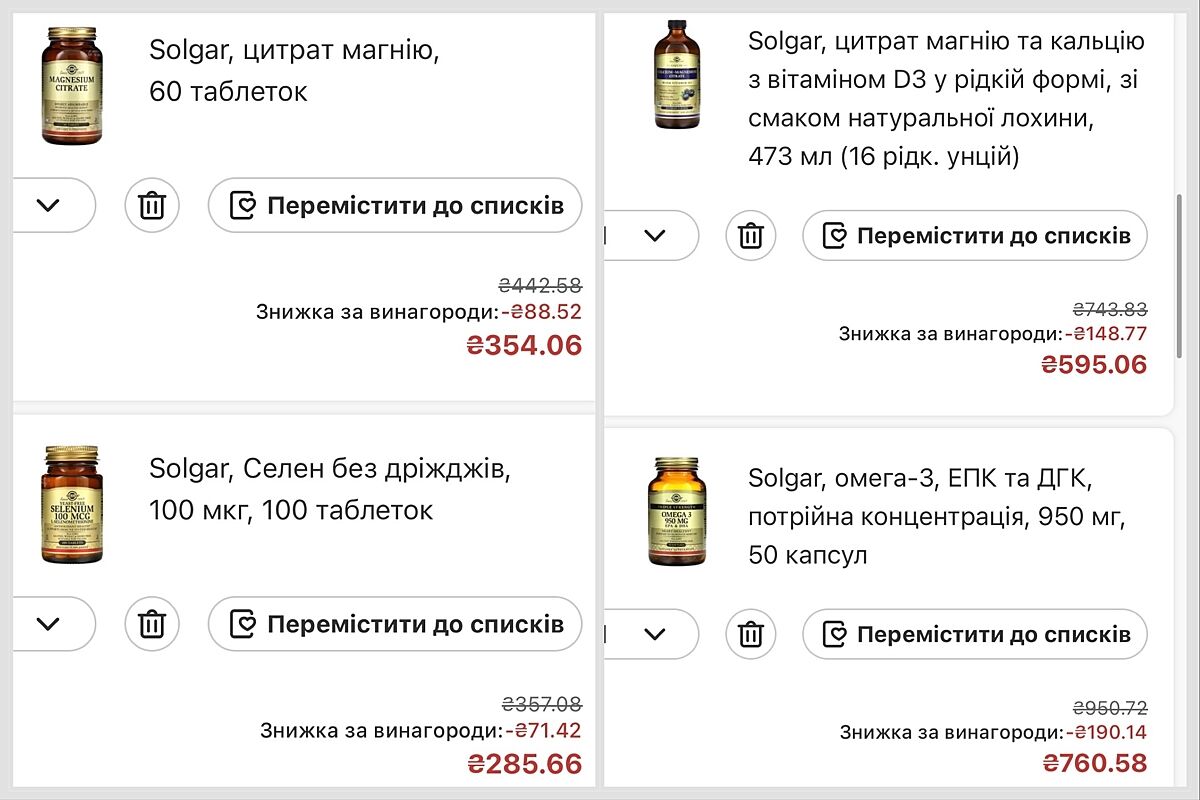Click the Omega 3 950 MG bottle image
Viewport: 1200px width, 800px height.
click(x=677, y=510)
